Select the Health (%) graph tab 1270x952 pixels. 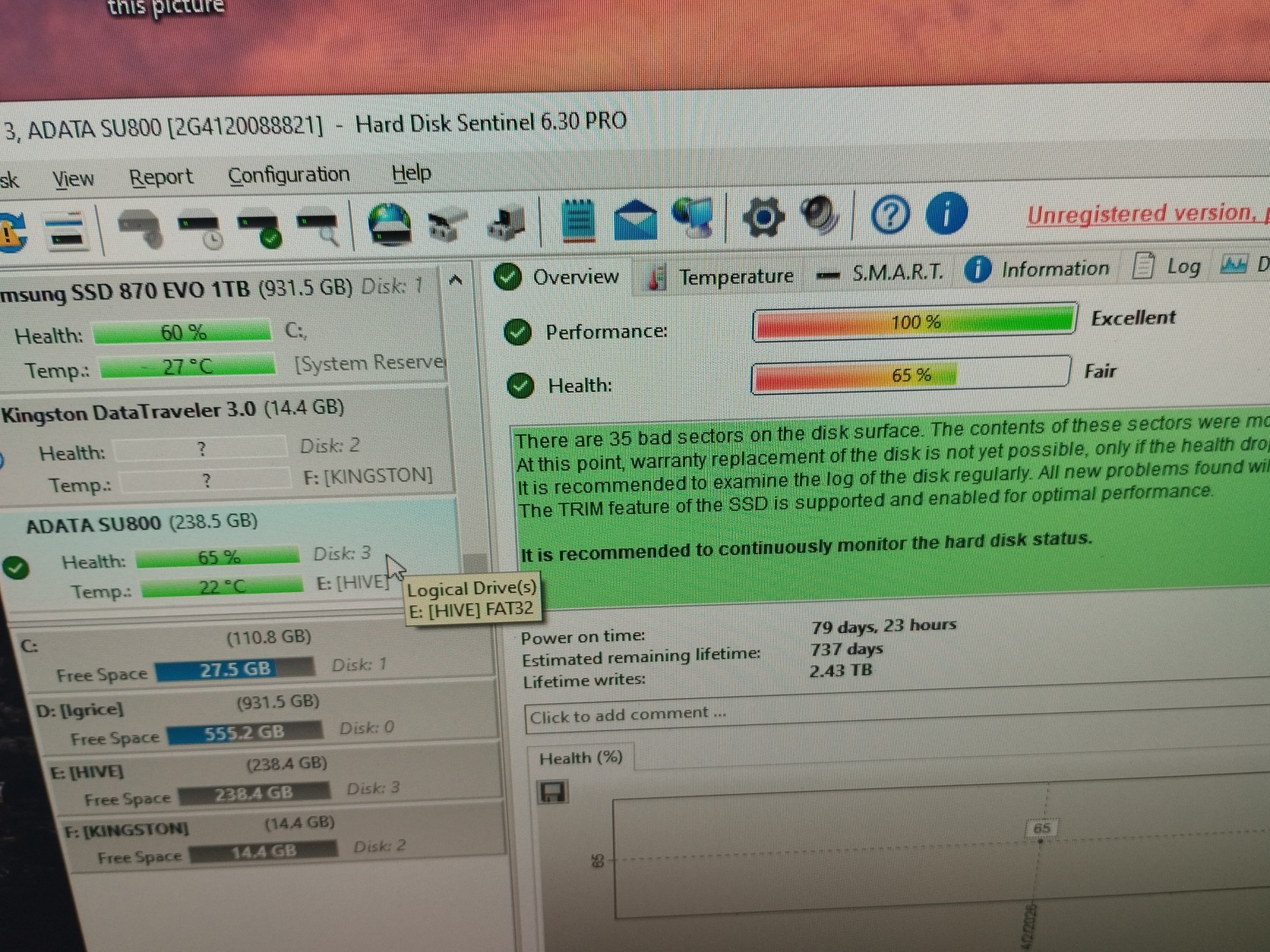pyautogui.click(x=580, y=758)
